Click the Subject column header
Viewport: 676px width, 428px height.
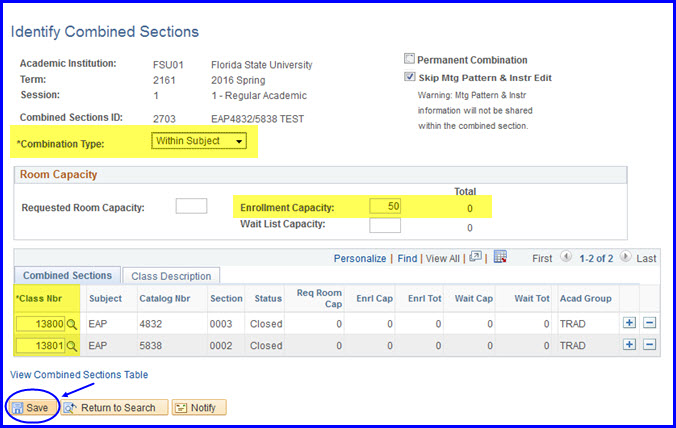coord(106,298)
